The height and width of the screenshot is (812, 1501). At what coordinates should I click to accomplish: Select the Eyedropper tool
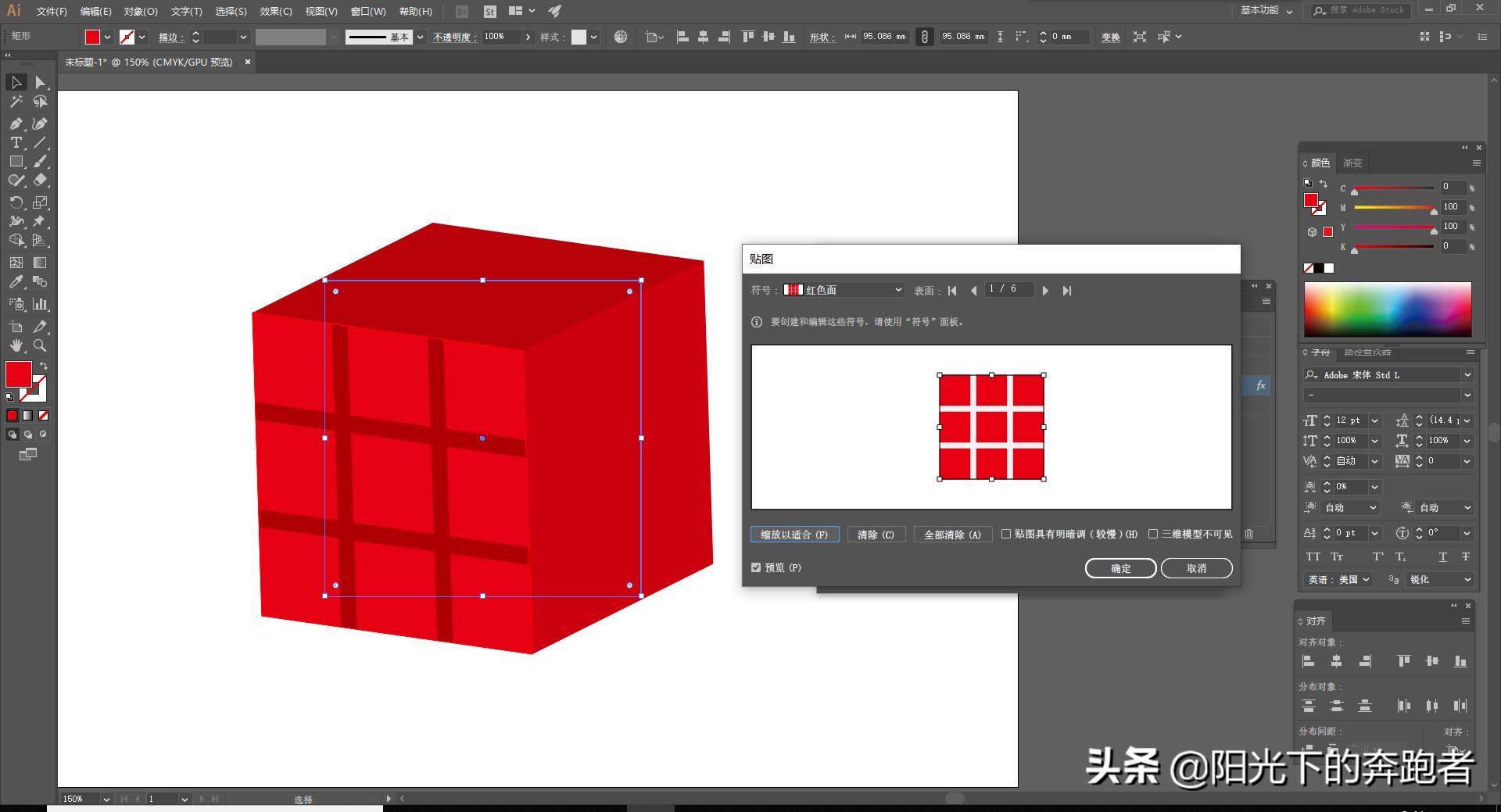click(x=16, y=282)
